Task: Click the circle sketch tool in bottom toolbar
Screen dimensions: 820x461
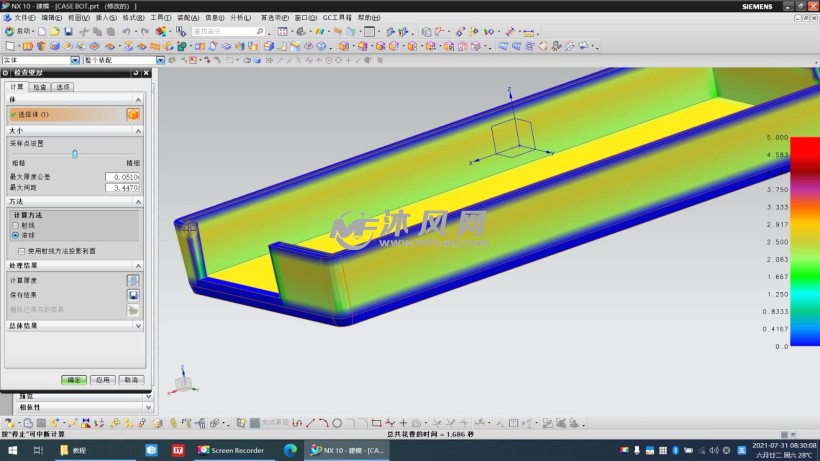Action: [x=337, y=423]
